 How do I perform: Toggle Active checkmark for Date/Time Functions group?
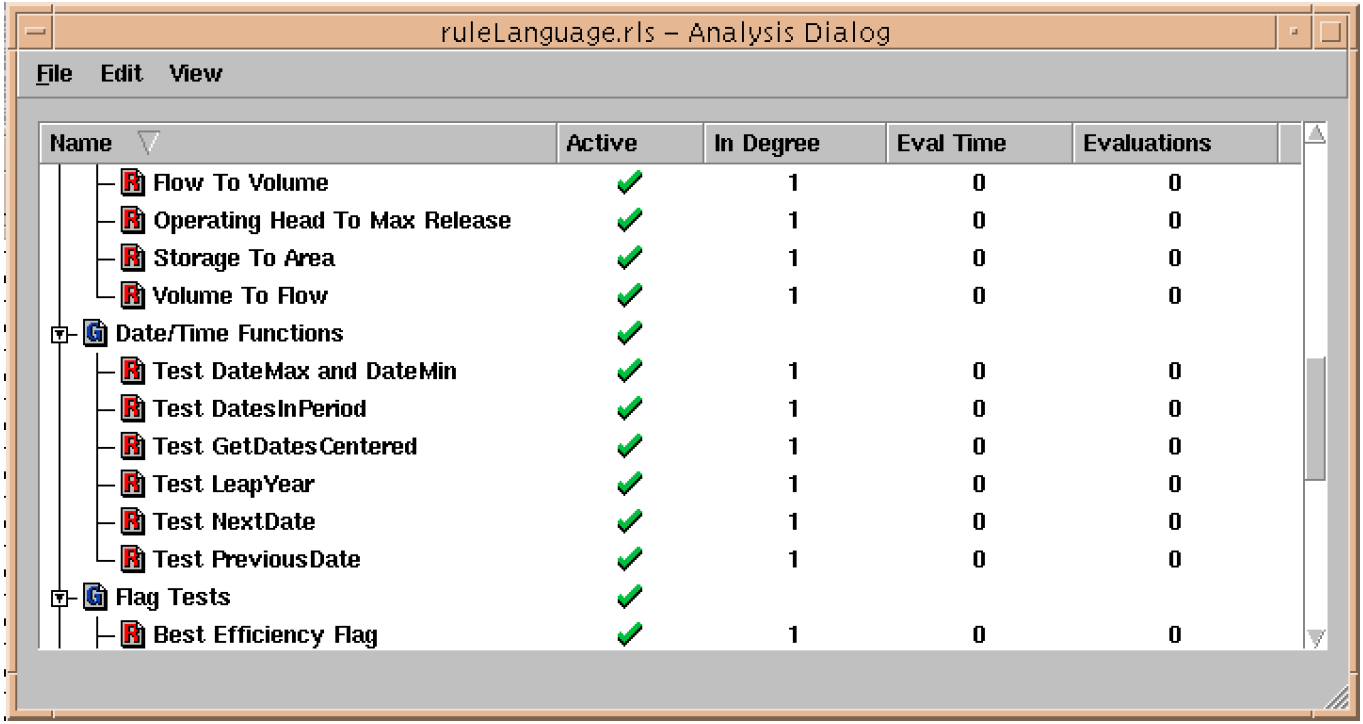[630, 333]
